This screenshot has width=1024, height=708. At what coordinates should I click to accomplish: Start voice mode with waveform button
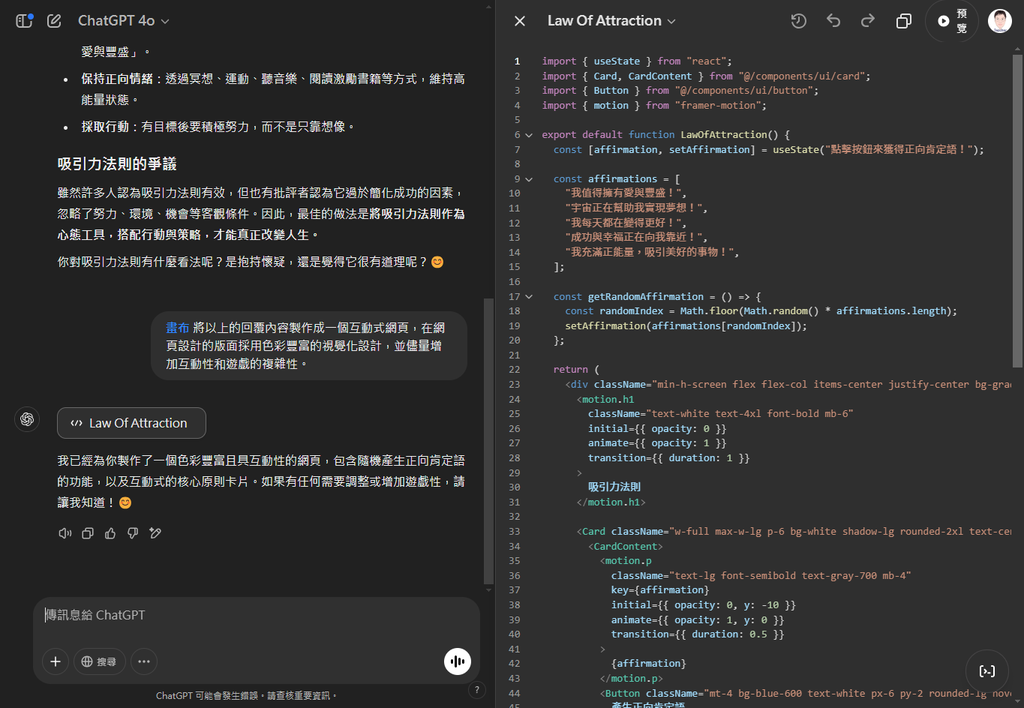(x=457, y=661)
